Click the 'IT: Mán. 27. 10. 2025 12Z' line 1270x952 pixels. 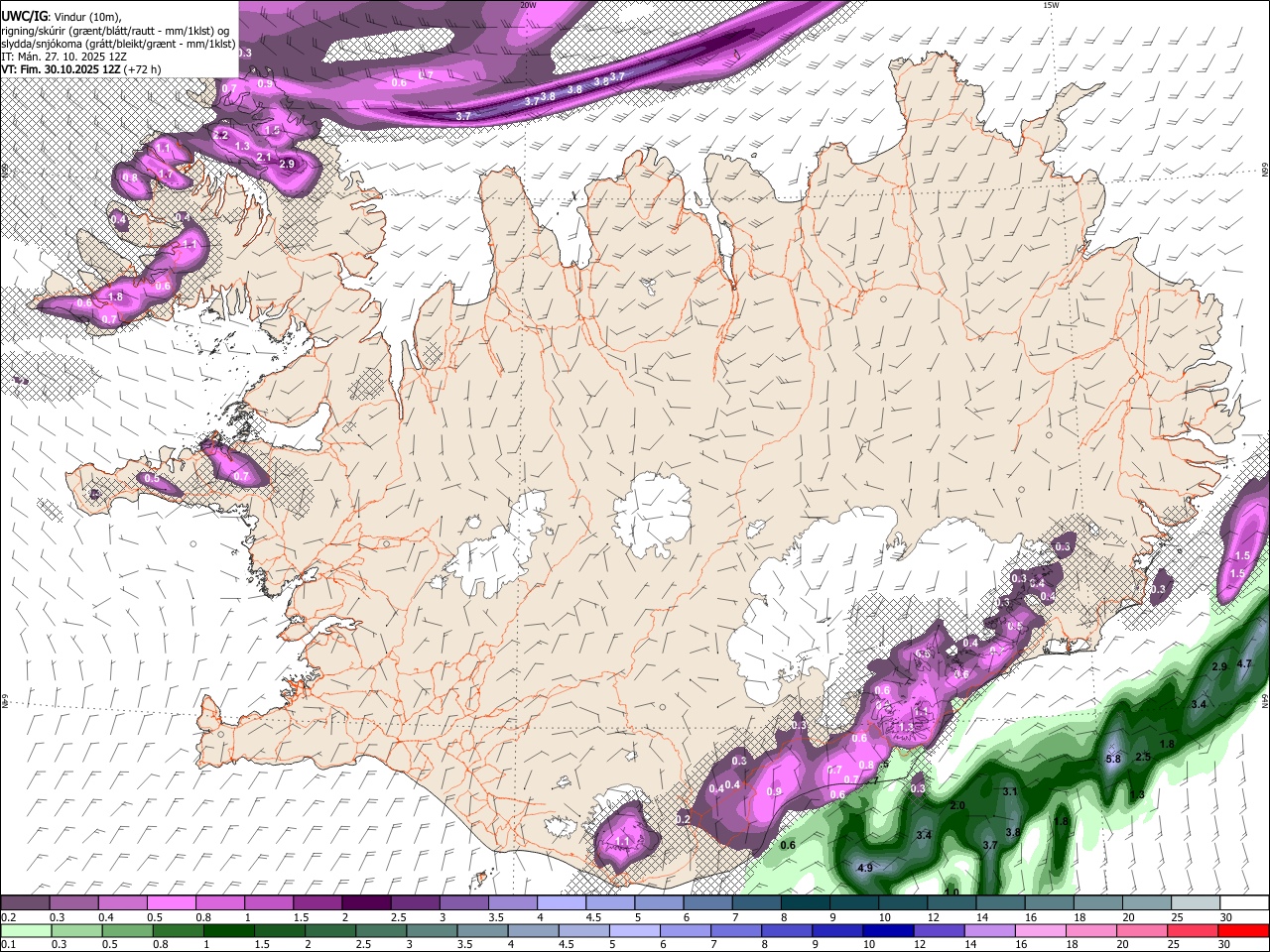[x=63, y=57]
